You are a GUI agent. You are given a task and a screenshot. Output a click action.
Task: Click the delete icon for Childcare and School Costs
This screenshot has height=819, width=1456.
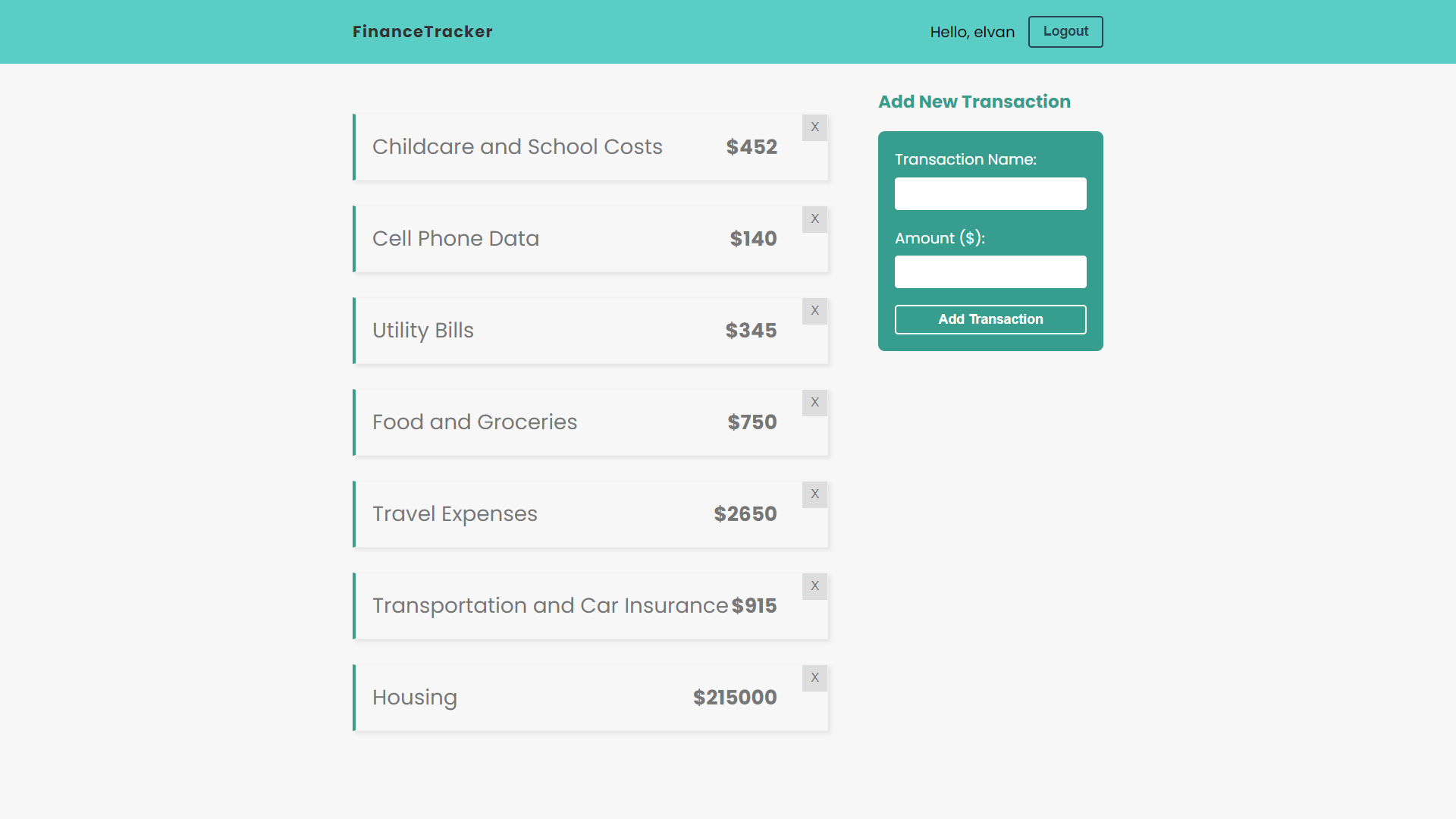pyautogui.click(x=815, y=127)
